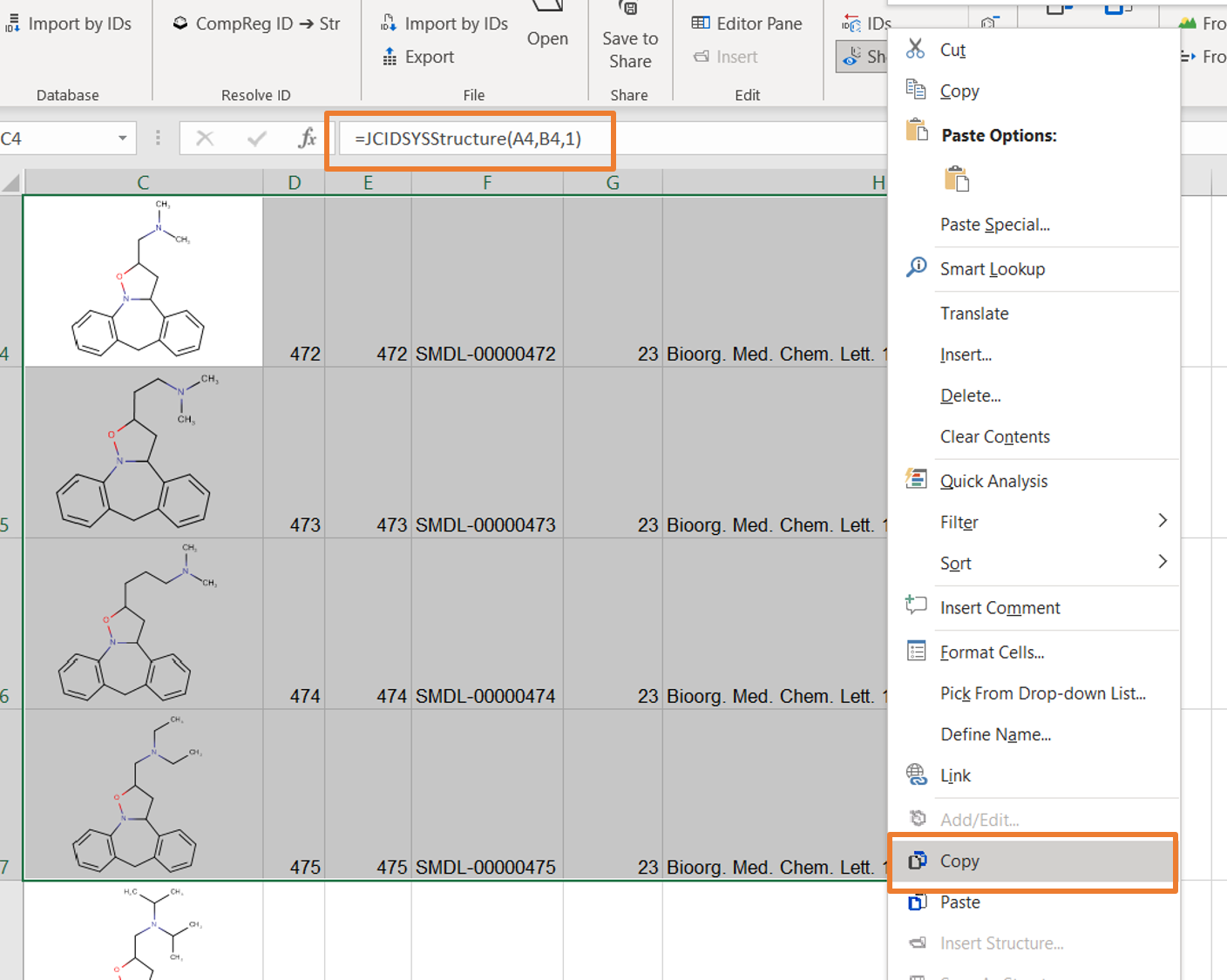The image size is (1227, 980).
Task: Choose Copy from the context menu
Action: (959, 861)
